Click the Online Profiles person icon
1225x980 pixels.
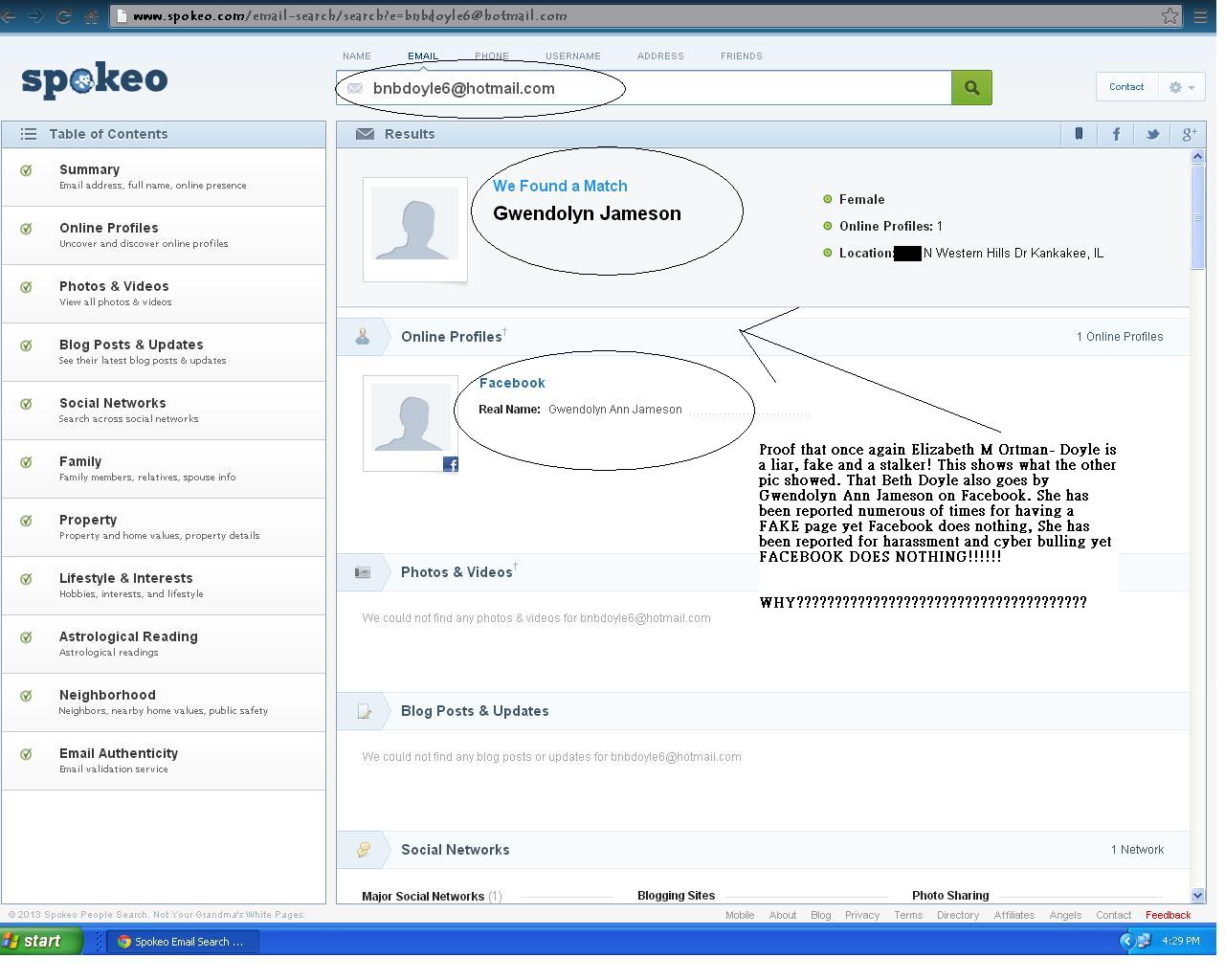363,336
